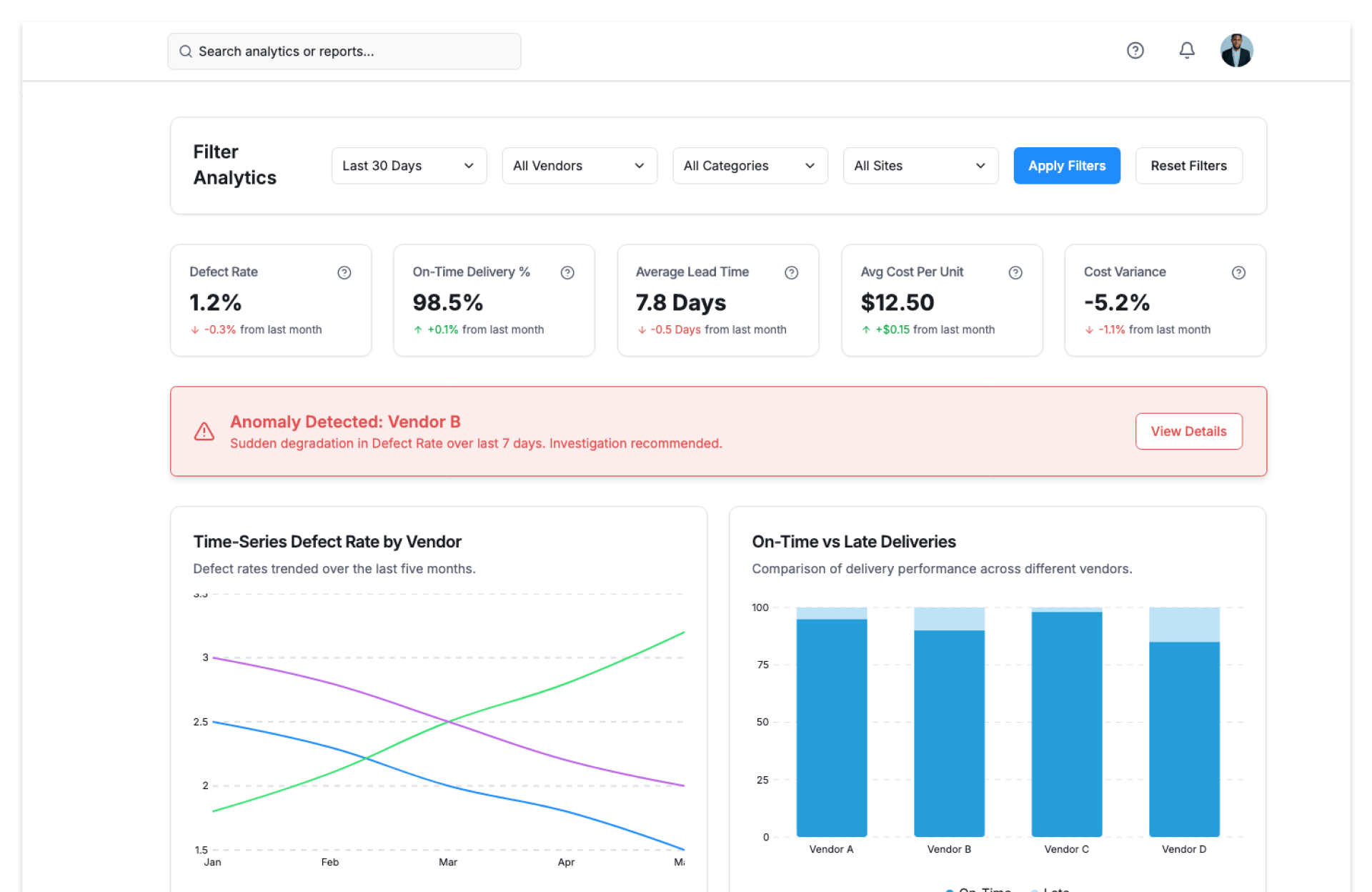
Task: Click On-Time Delivery % info icon
Action: click(x=567, y=272)
